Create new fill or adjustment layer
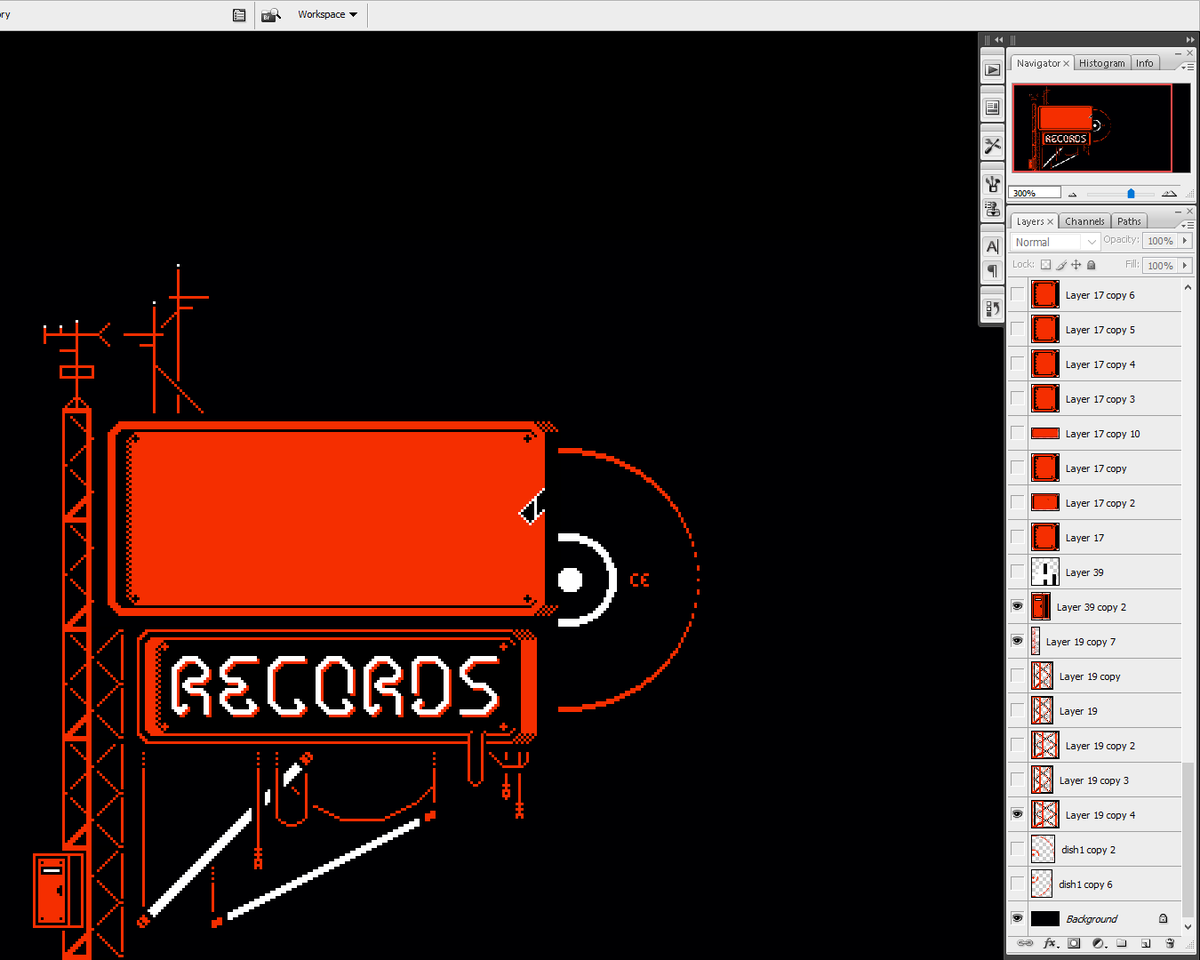Viewport: 1200px width, 960px height. (1098, 943)
